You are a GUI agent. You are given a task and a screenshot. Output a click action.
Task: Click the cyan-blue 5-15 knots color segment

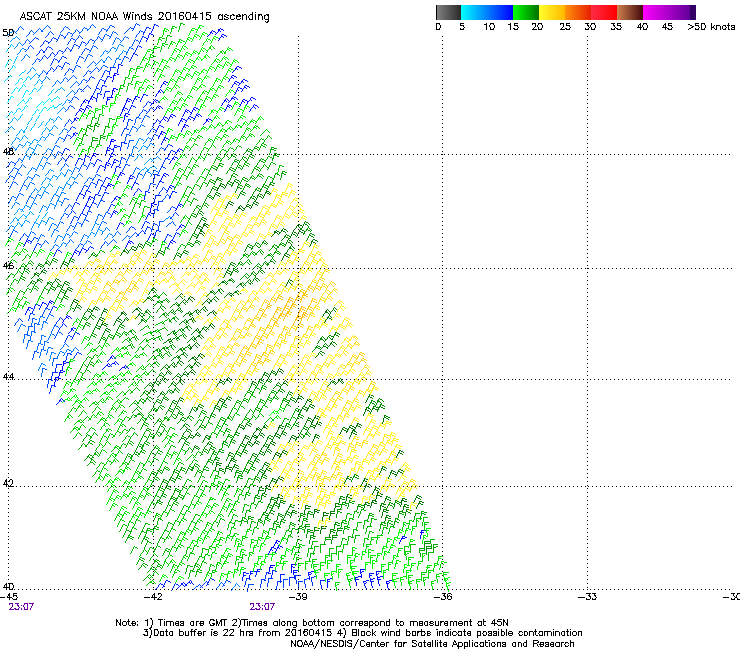point(487,12)
